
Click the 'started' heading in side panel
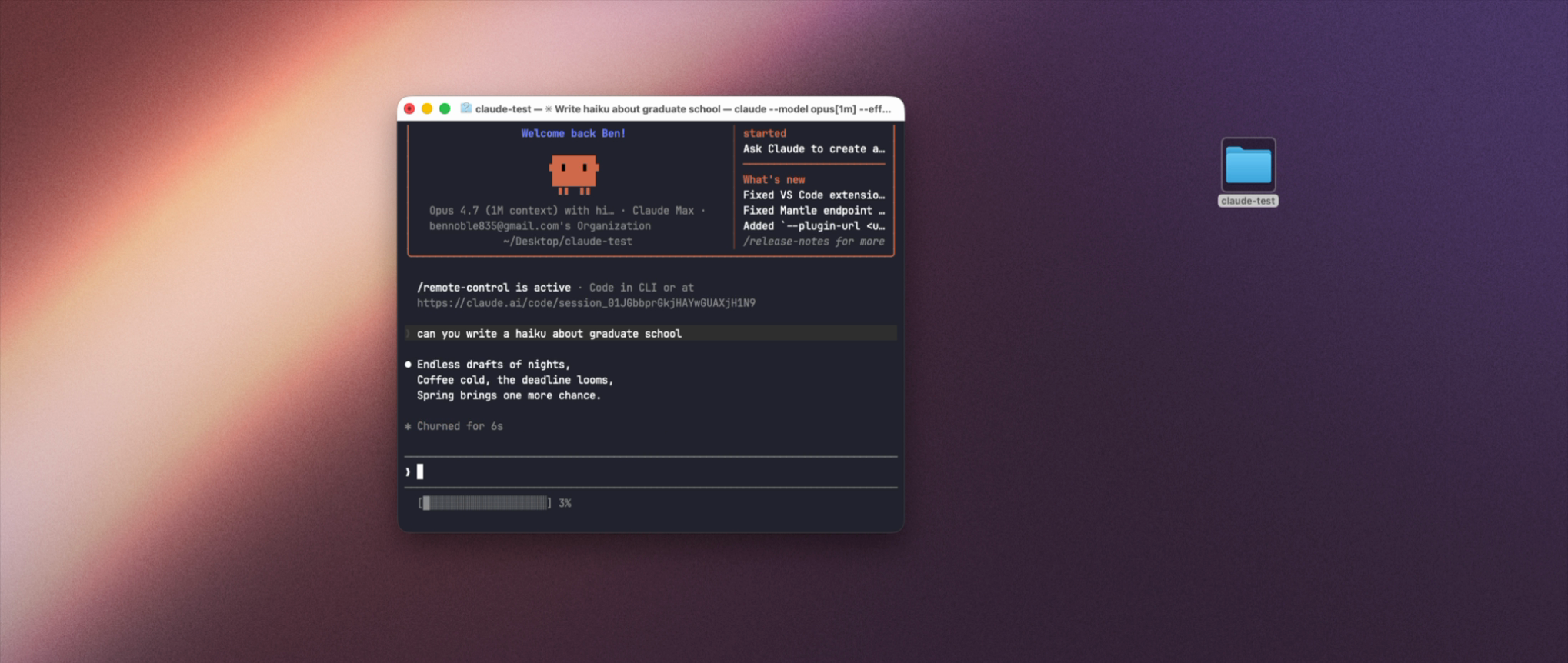pos(765,134)
